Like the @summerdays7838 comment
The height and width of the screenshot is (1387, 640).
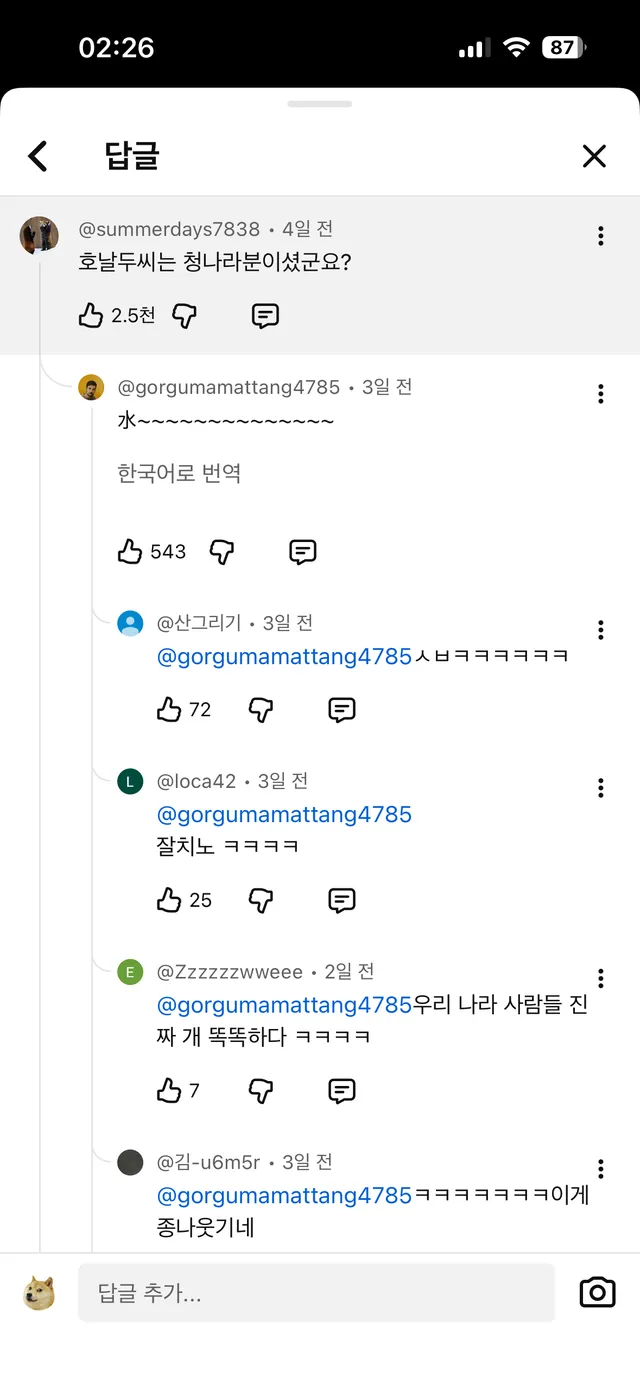click(x=91, y=316)
